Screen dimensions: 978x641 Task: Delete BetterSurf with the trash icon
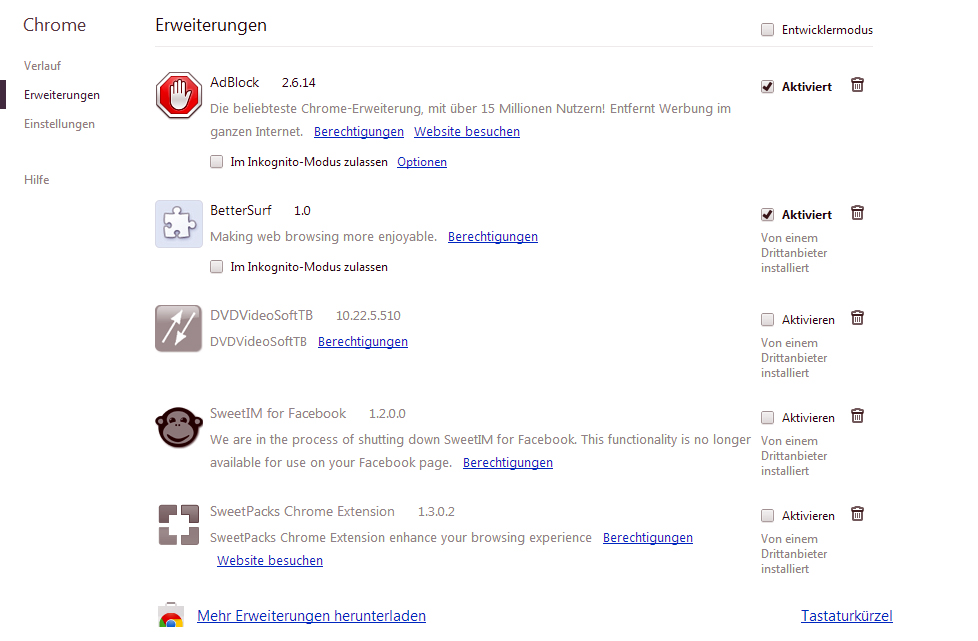[x=858, y=213]
